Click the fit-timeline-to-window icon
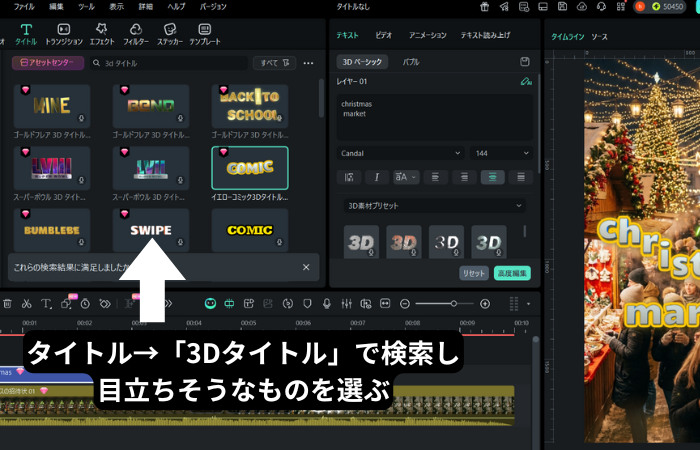 click(x=385, y=304)
